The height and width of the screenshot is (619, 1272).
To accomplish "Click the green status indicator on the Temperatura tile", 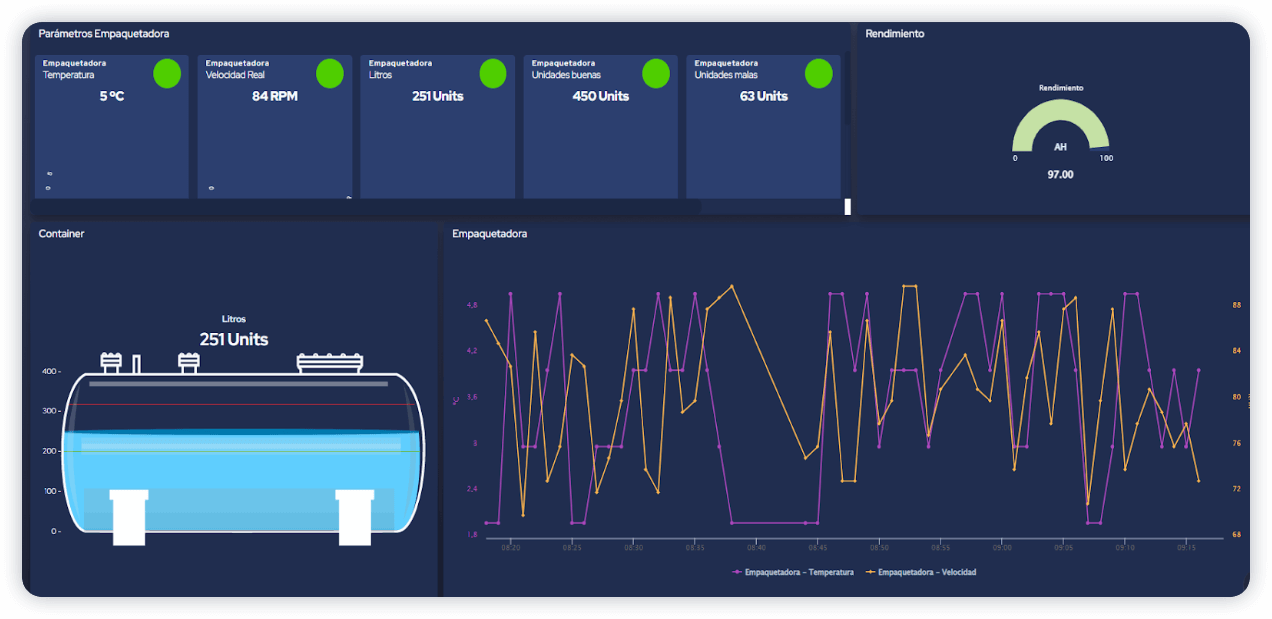I will point(167,73).
